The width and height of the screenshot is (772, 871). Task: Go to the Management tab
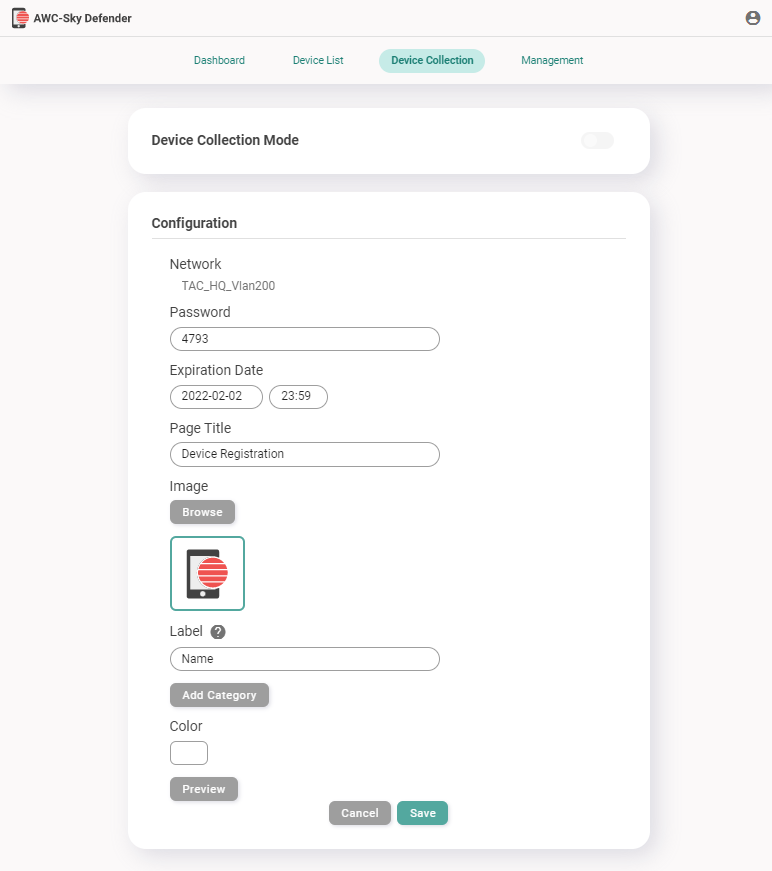(x=552, y=60)
